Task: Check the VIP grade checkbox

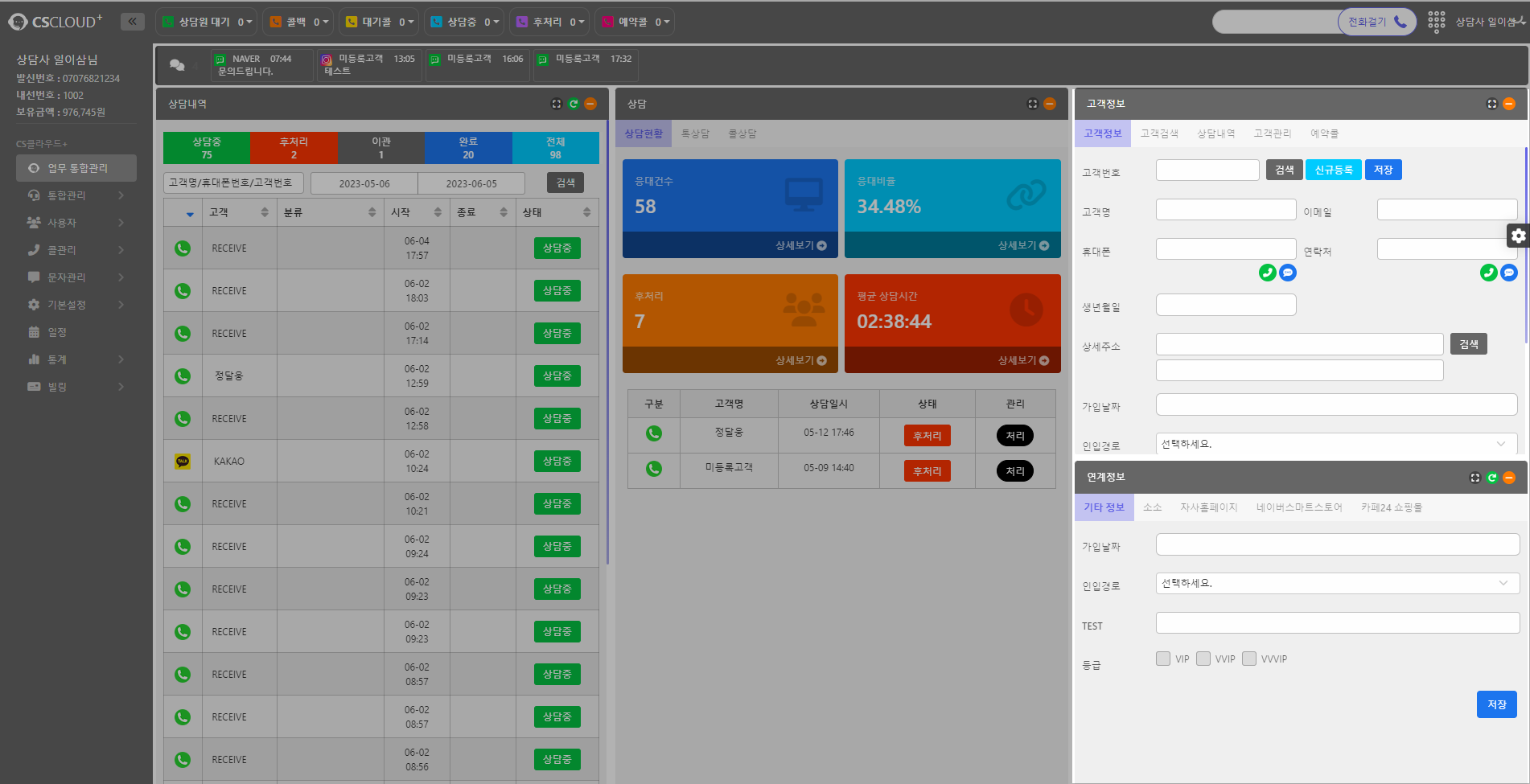Action: 1163,659
